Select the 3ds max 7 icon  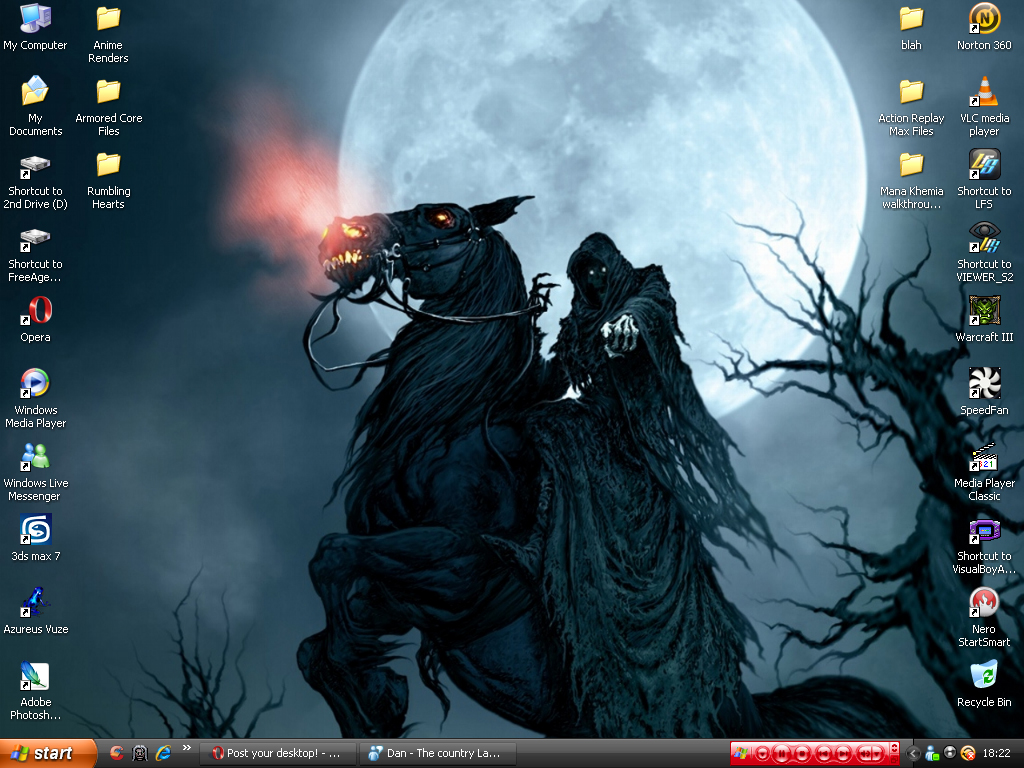tap(35, 538)
